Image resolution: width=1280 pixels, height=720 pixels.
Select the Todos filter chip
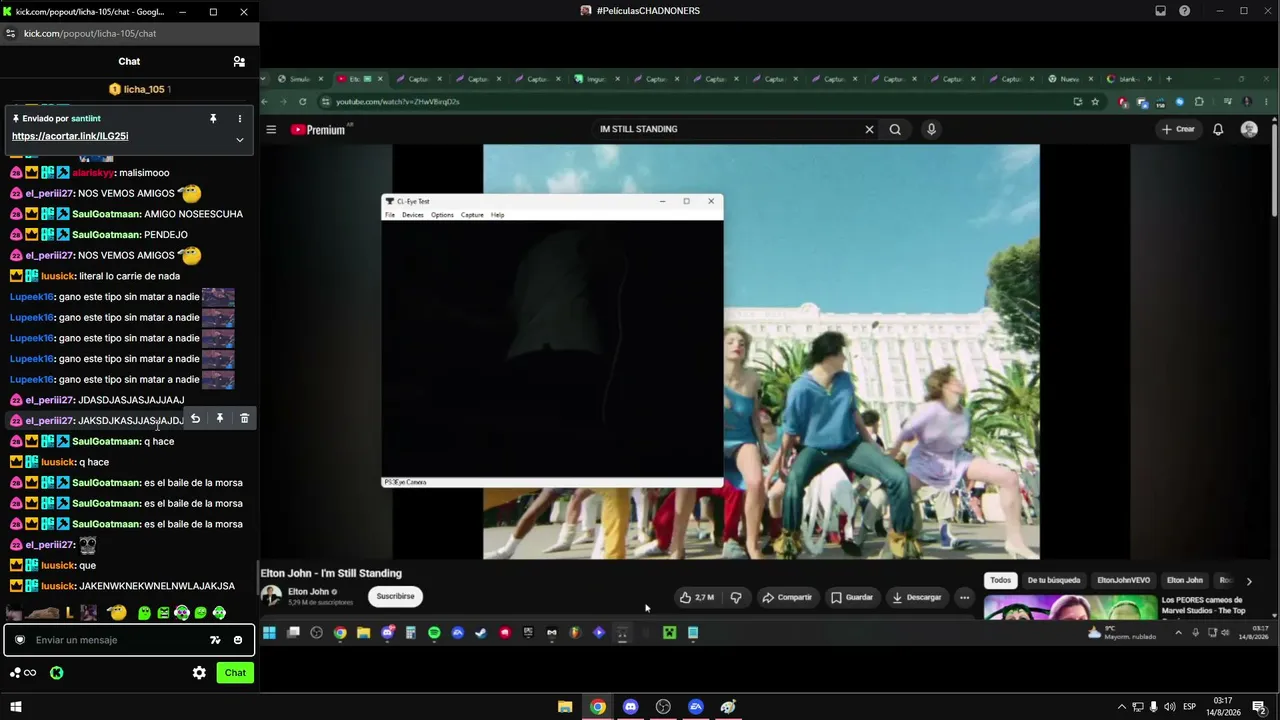(x=1001, y=580)
